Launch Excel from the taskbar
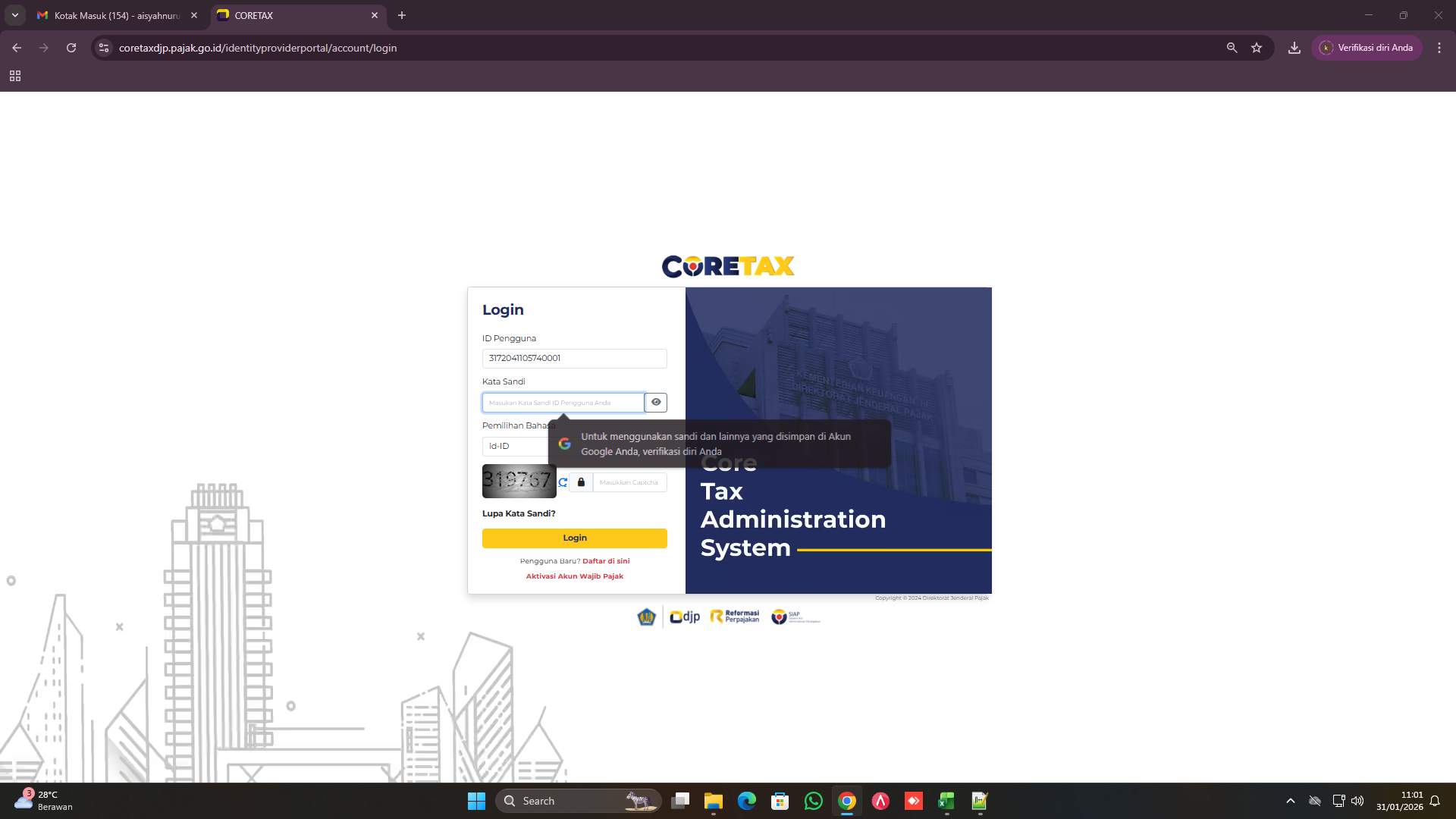Image resolution: width=1456 pixels, height=819 pixels. [946, 801]
